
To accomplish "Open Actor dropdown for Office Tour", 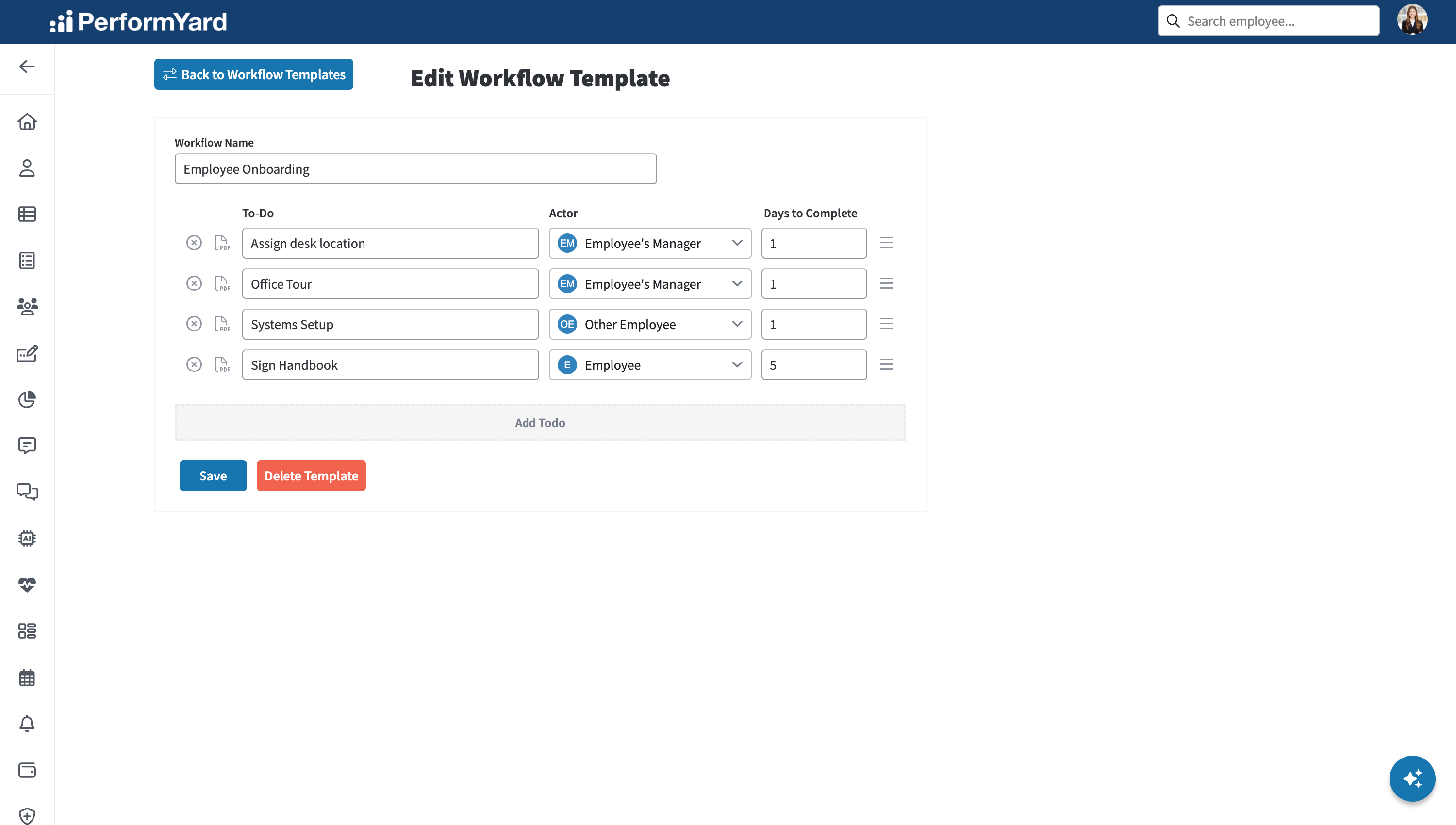I will pos(650,283).
